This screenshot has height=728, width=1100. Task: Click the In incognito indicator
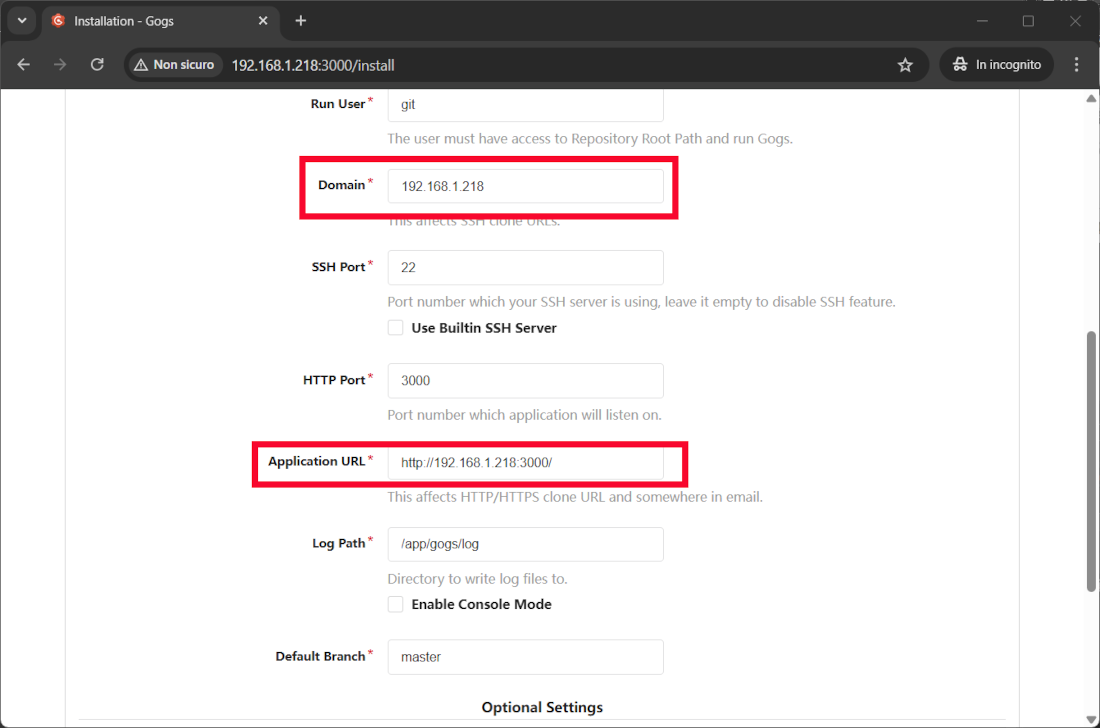coord(996,65)
